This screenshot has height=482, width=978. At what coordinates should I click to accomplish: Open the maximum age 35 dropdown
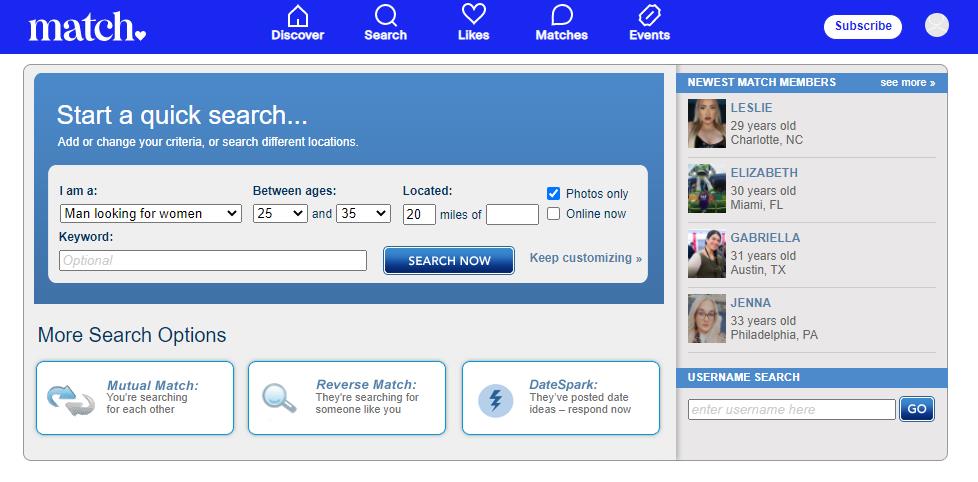point(363,213)
